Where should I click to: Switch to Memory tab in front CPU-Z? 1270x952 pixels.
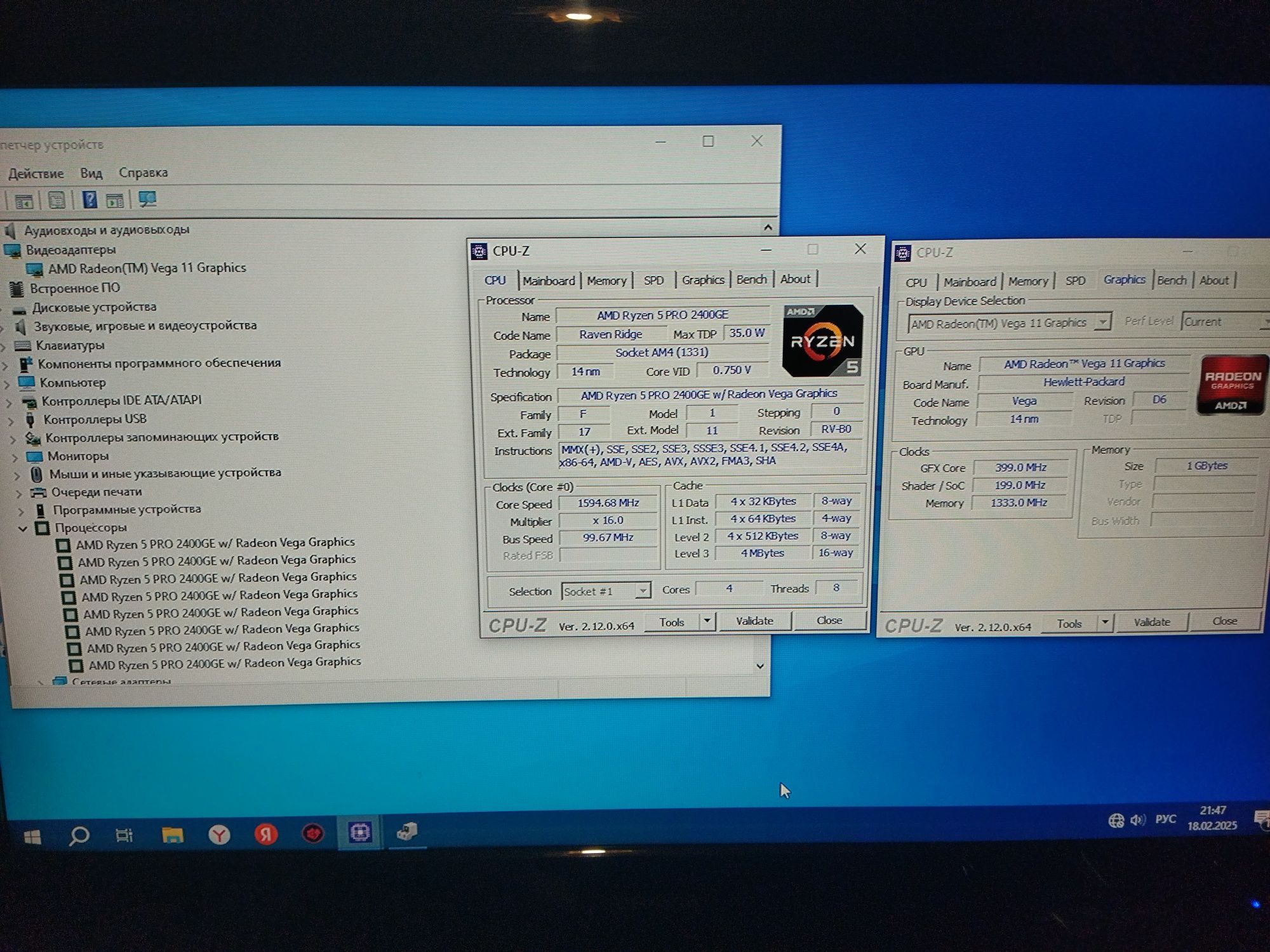pyautogui.click(x=606, y=281)
